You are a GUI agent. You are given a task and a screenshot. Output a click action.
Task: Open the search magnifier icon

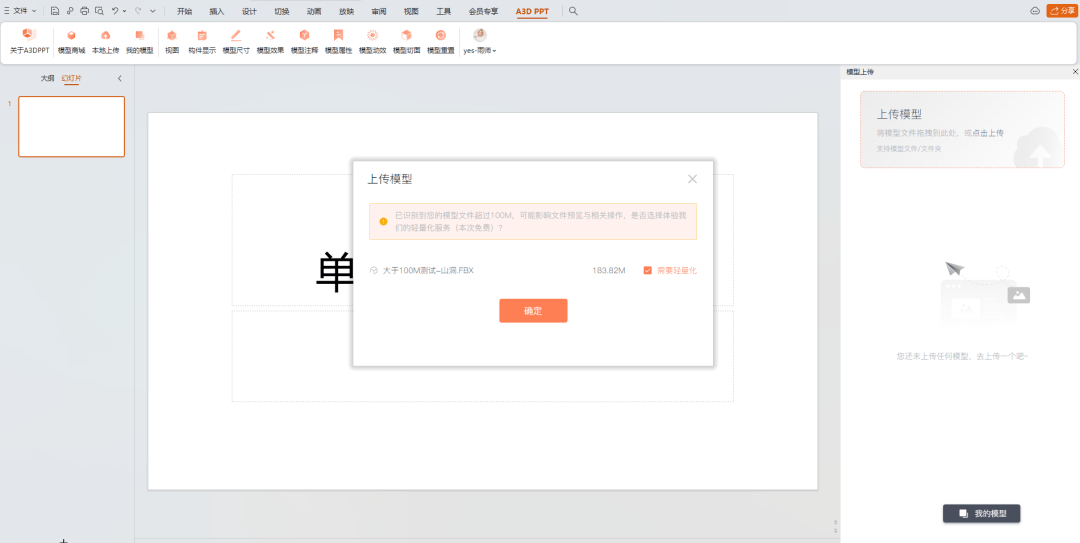click(x=573, y=11)
